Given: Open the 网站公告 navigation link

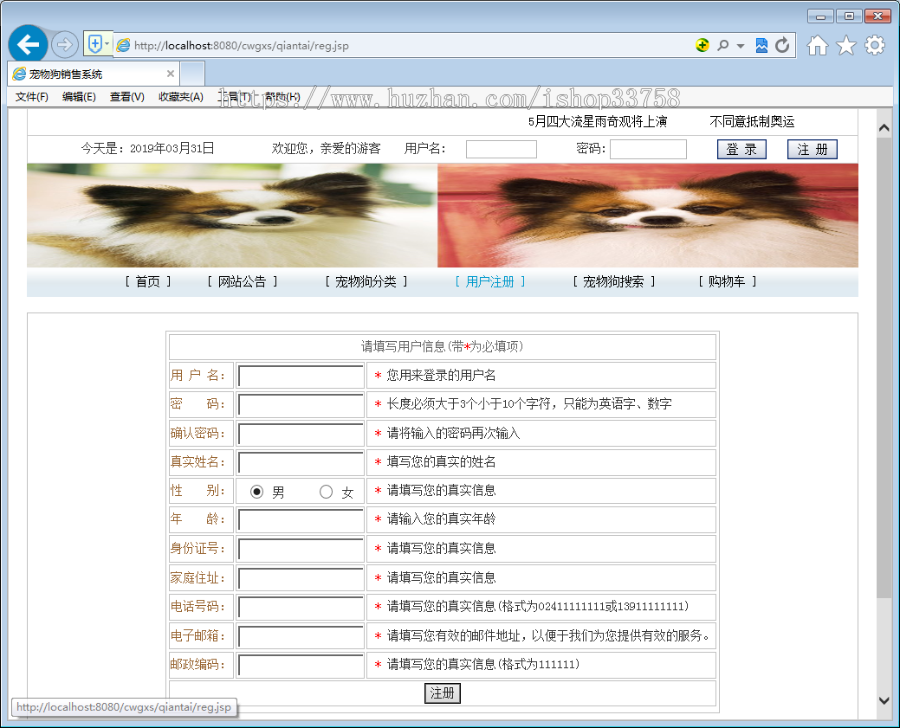Looking at the screenshot, I should tap(242, 281).
